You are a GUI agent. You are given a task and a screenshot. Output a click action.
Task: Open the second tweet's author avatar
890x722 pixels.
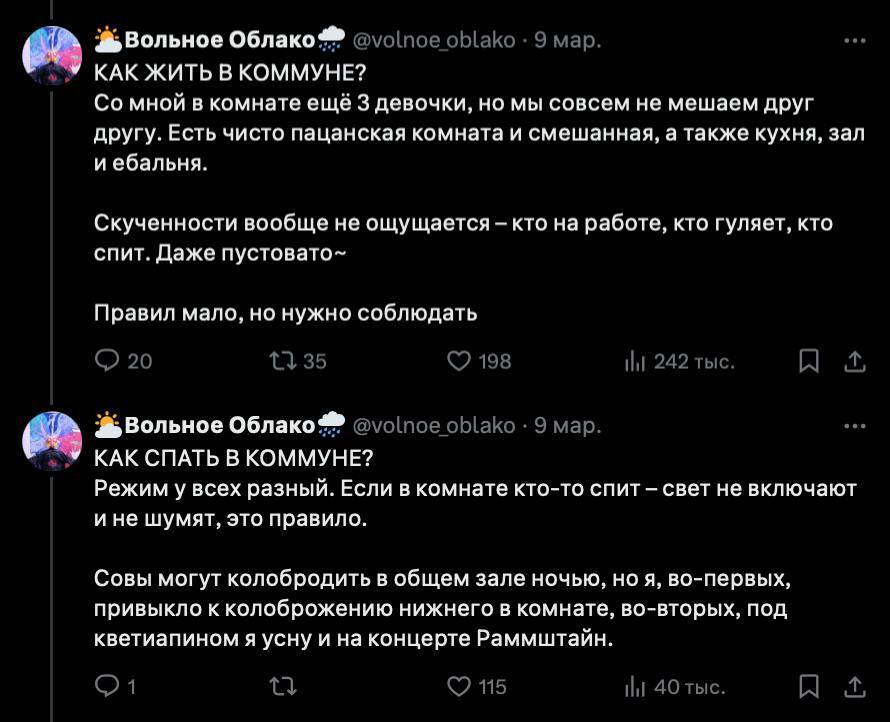pos(52,441)
